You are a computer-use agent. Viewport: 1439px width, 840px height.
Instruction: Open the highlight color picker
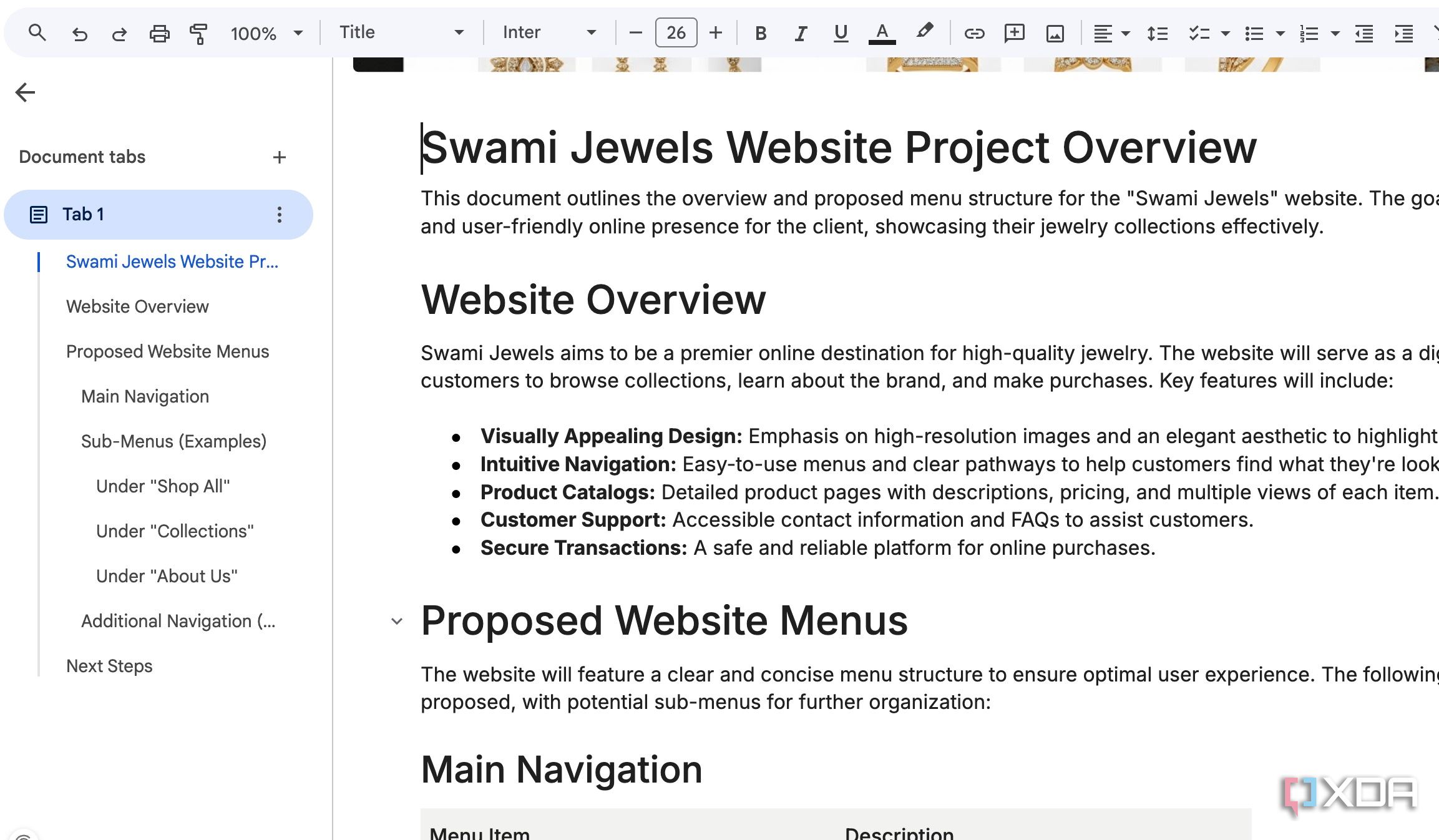point(925,31)
